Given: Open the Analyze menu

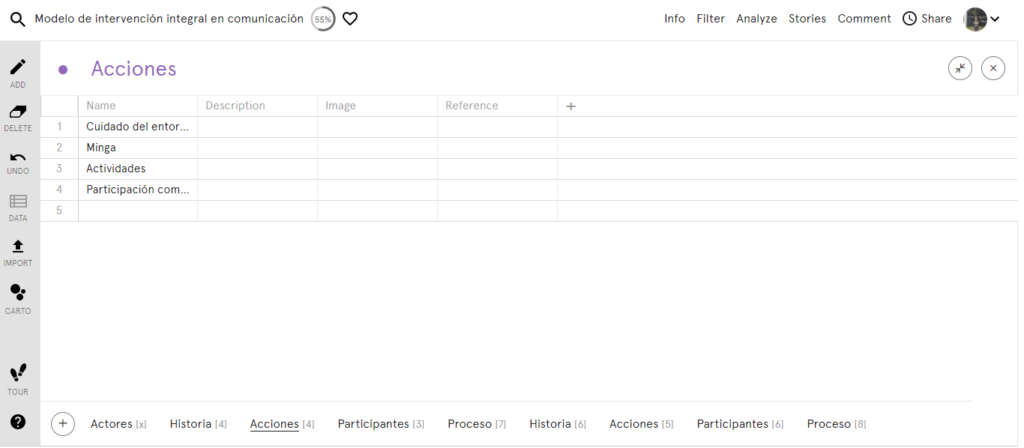Looking at the screenshot, I should coord(756,19).
